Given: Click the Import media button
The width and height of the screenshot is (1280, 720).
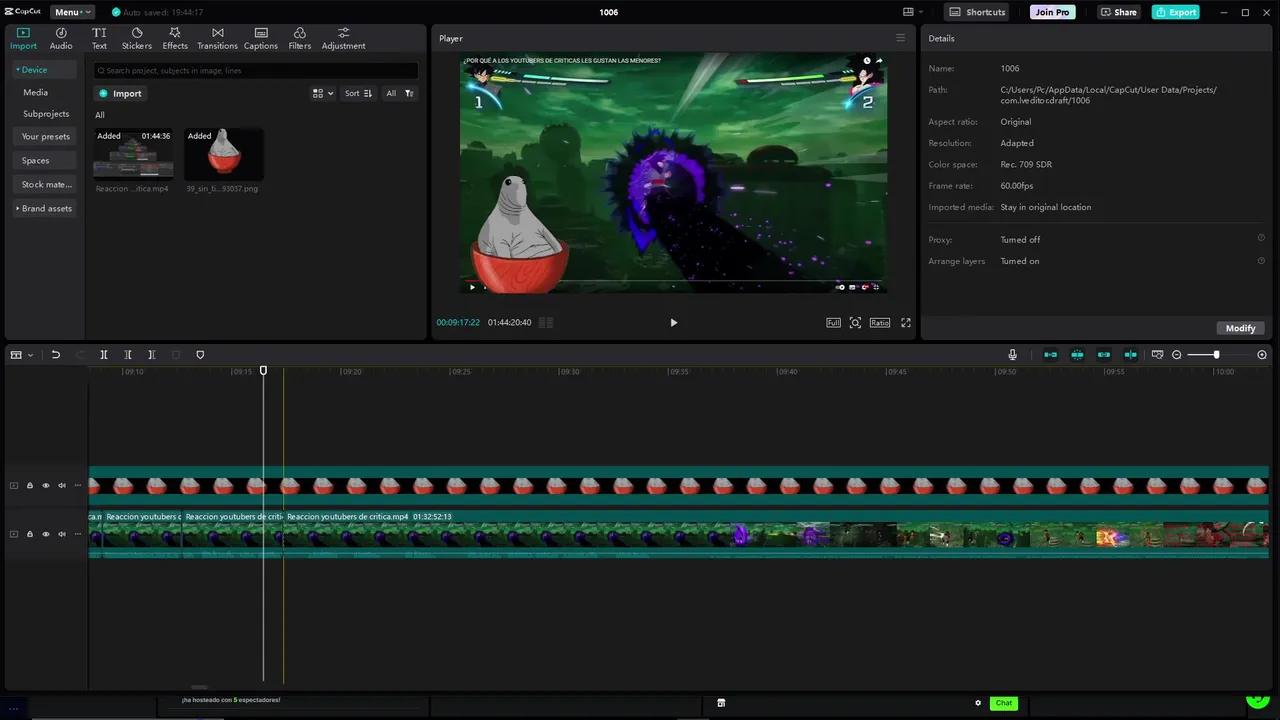Looking at the screenshot, I should click(x=121, y=93).
